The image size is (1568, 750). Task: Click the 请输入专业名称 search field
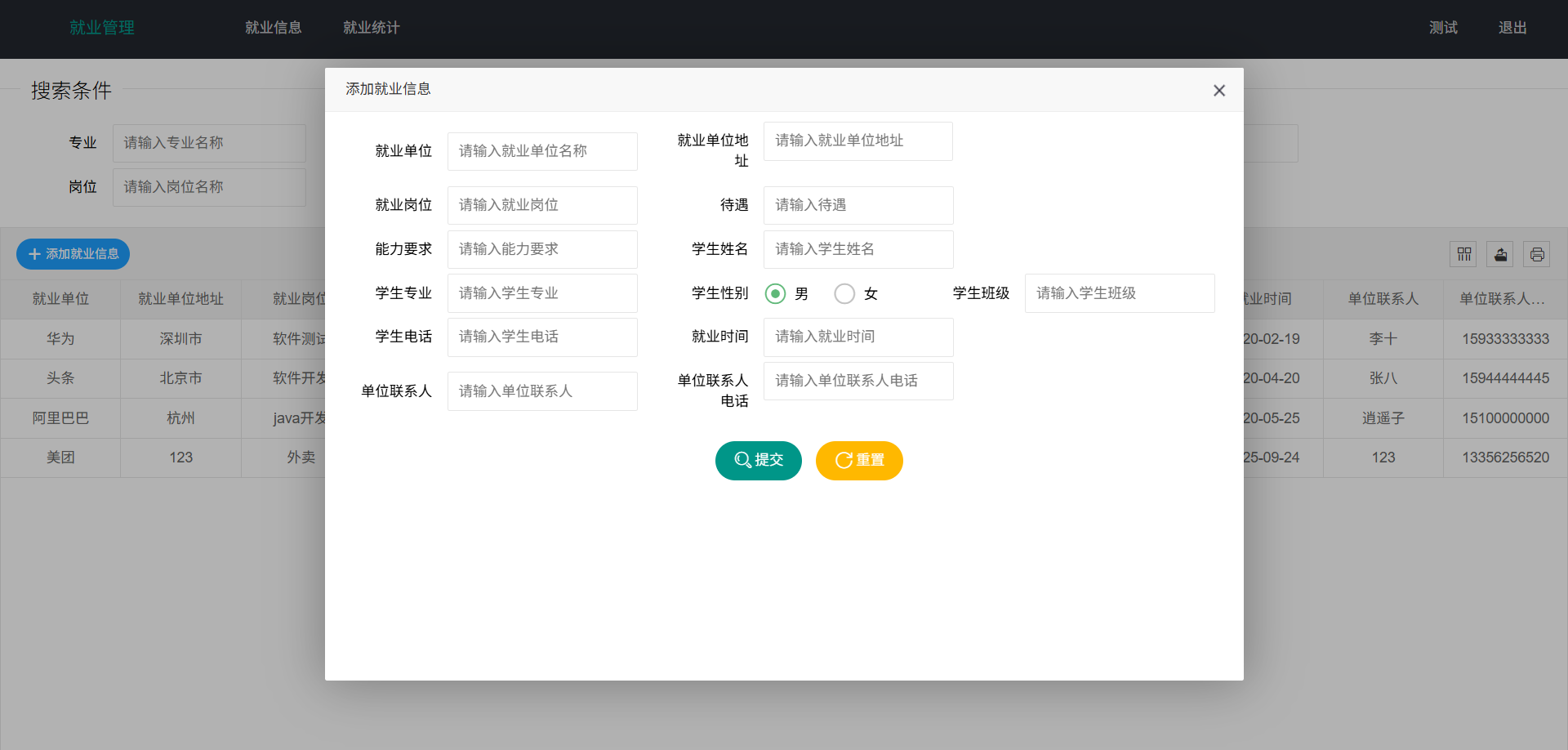click(209, 142)
